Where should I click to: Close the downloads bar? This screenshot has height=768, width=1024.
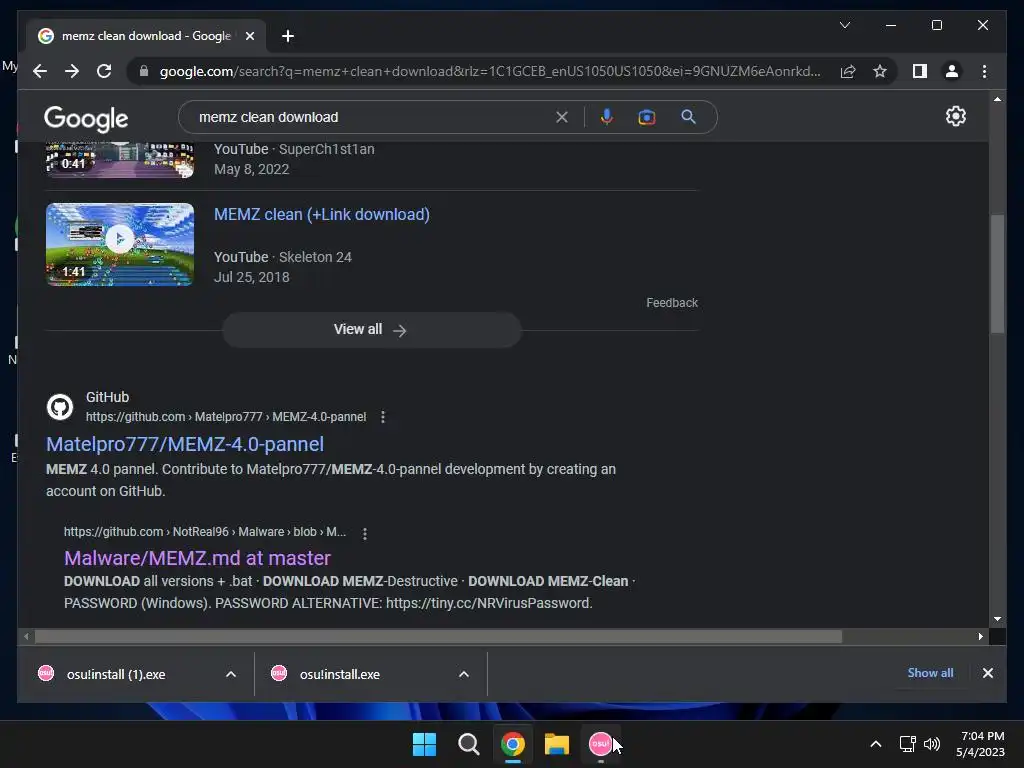987,673
